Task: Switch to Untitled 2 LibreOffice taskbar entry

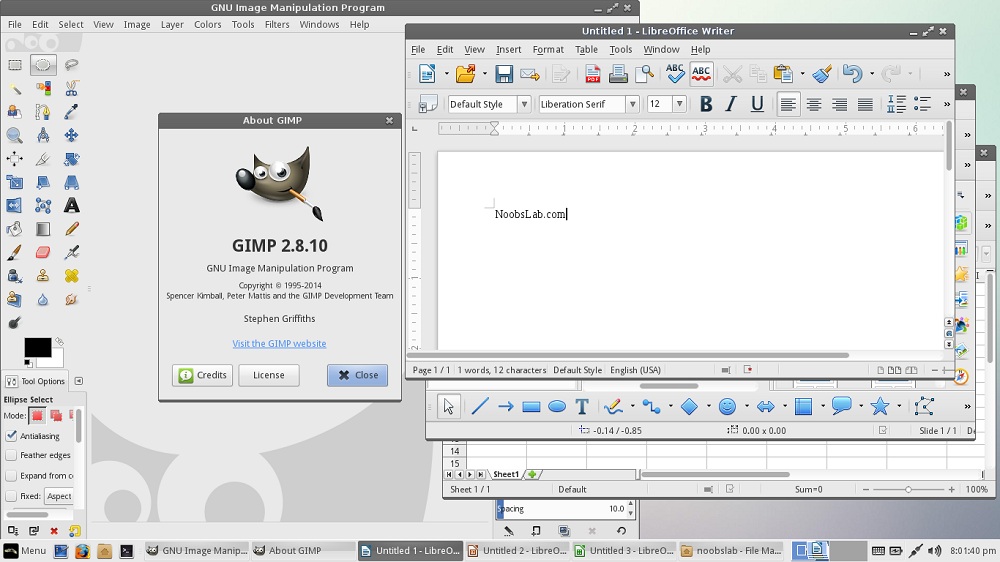Action: coord(517,551)
